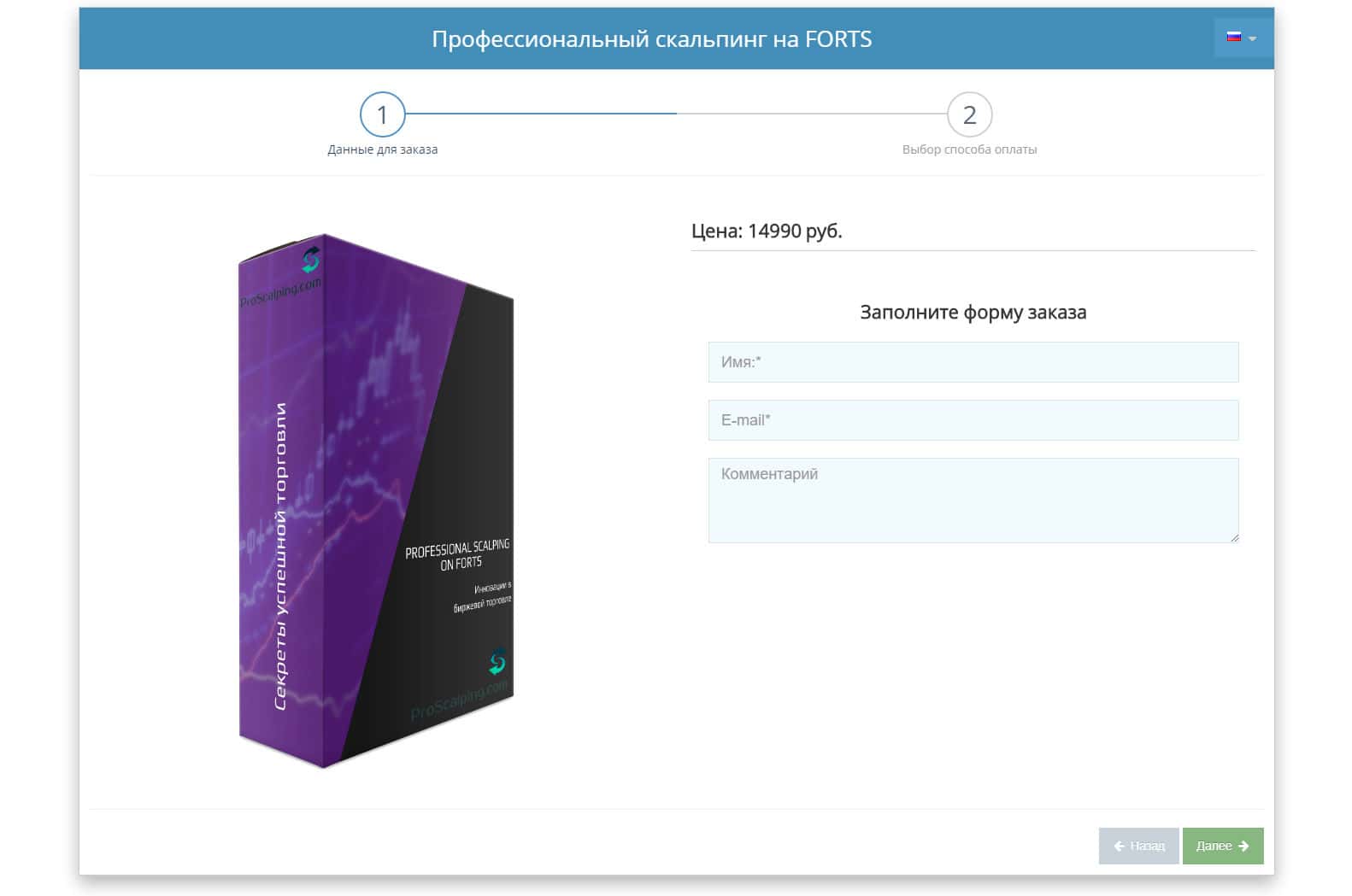1352x896 pixels.
Task: Click into the 'Комментарий' text area
Action: 973,501
